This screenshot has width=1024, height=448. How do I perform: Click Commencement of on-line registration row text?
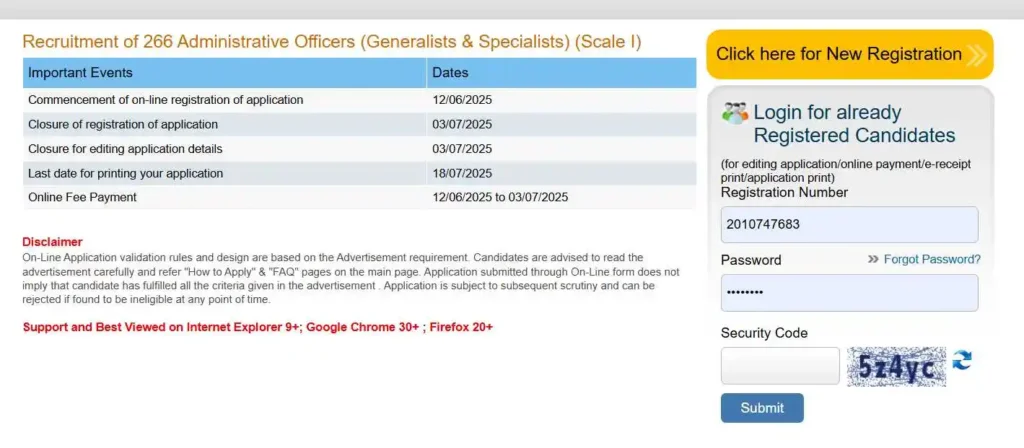point(166,100)
